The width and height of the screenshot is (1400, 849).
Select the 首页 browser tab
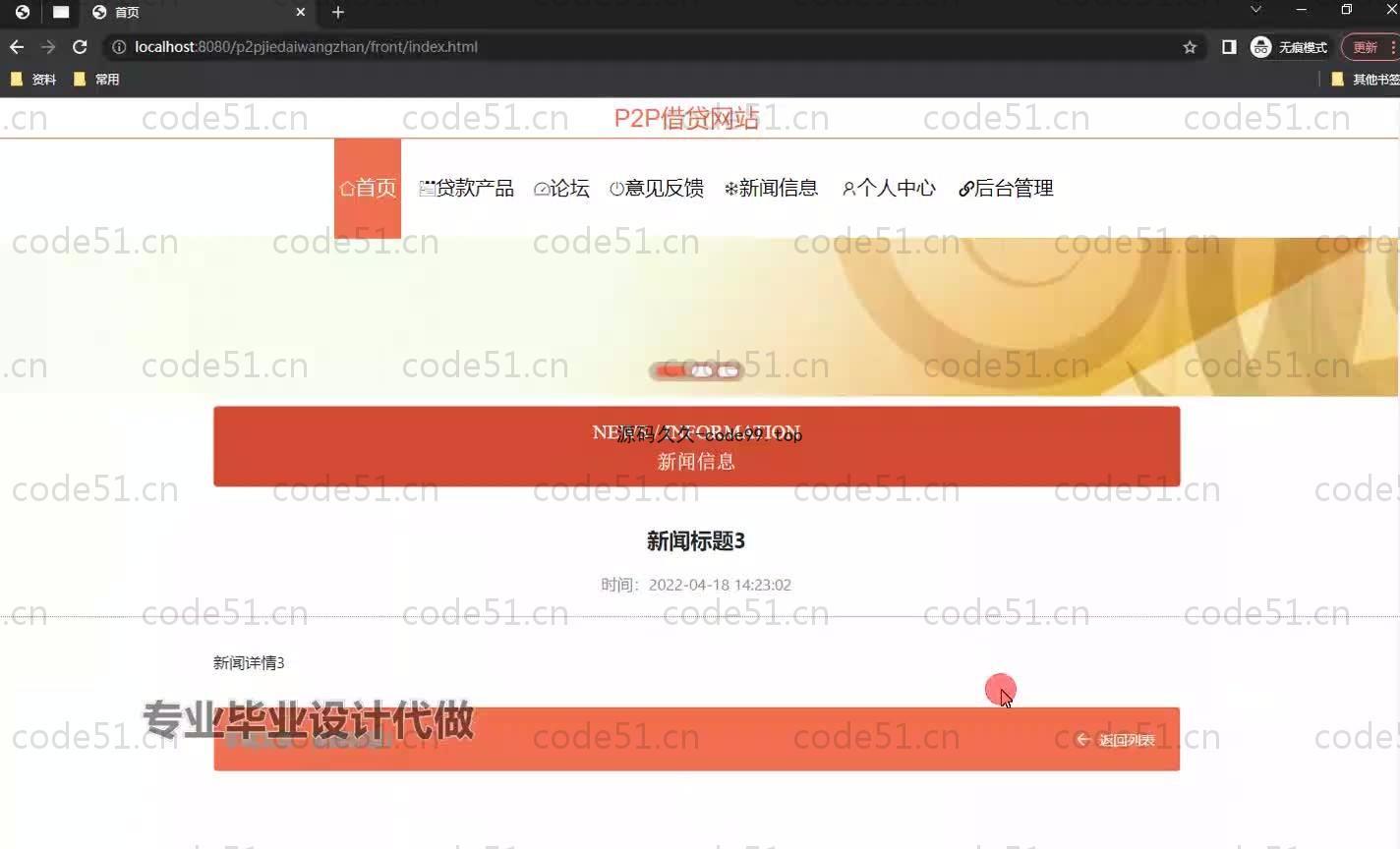(197, 13)
